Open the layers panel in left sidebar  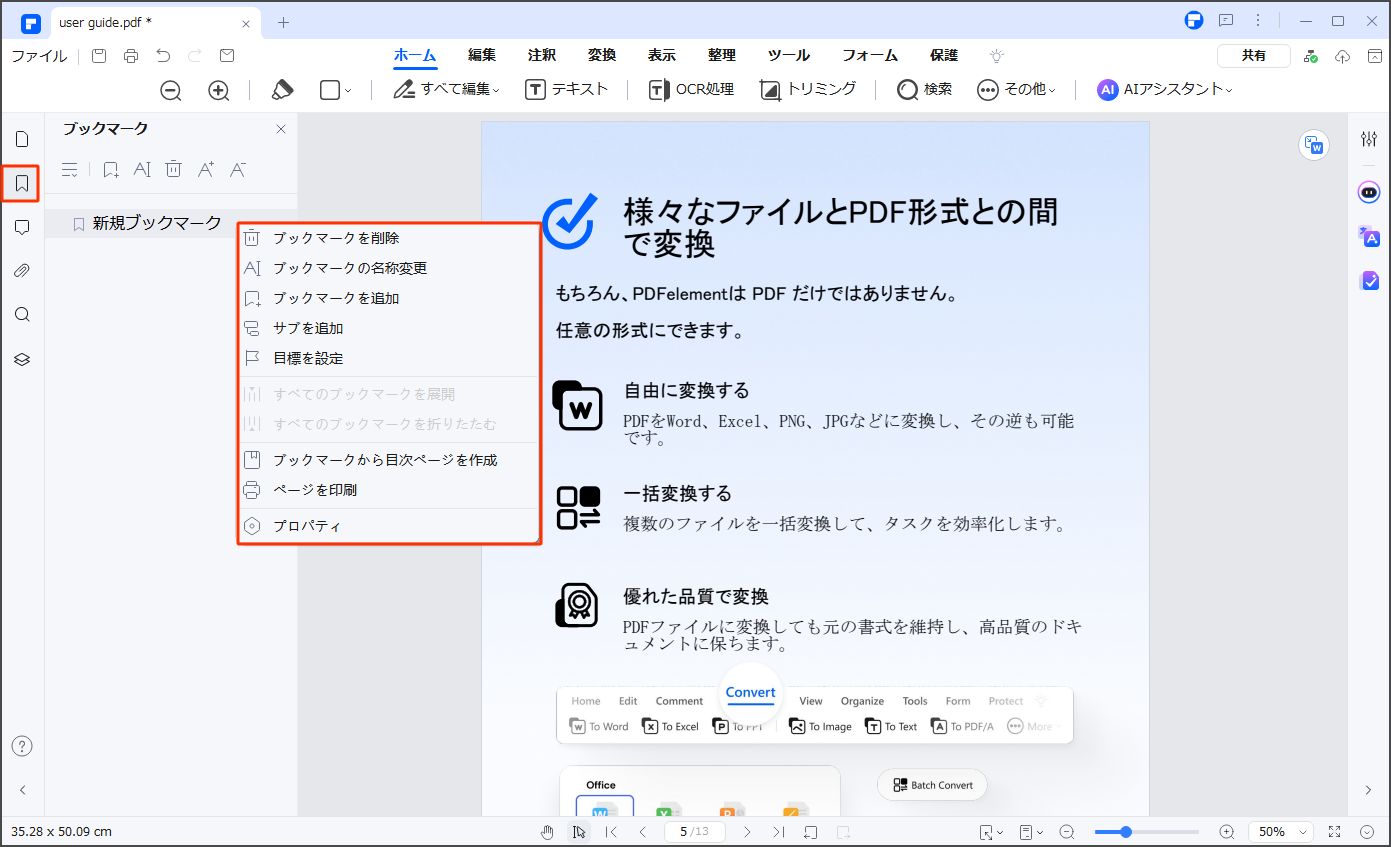coord(22,359)
